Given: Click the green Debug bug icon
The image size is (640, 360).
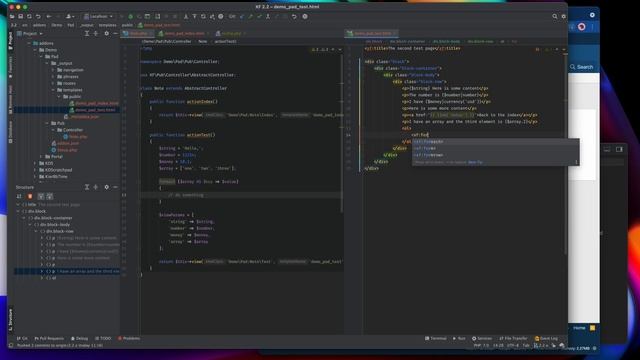Looking at the screenshot, I should [x=131, y=16].
